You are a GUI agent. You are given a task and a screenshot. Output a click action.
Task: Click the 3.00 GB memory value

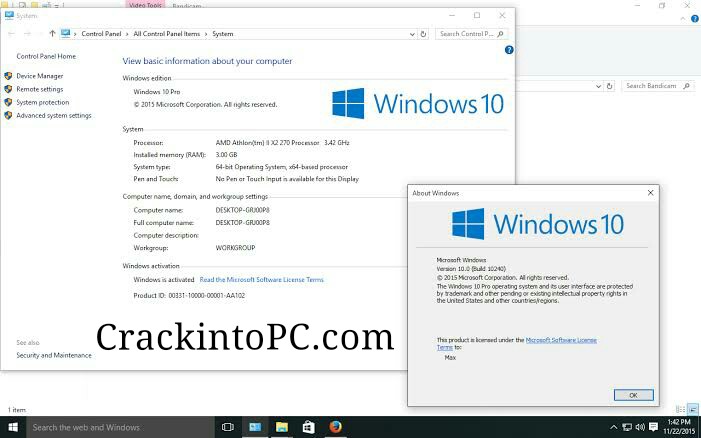[x=226, y=155]
